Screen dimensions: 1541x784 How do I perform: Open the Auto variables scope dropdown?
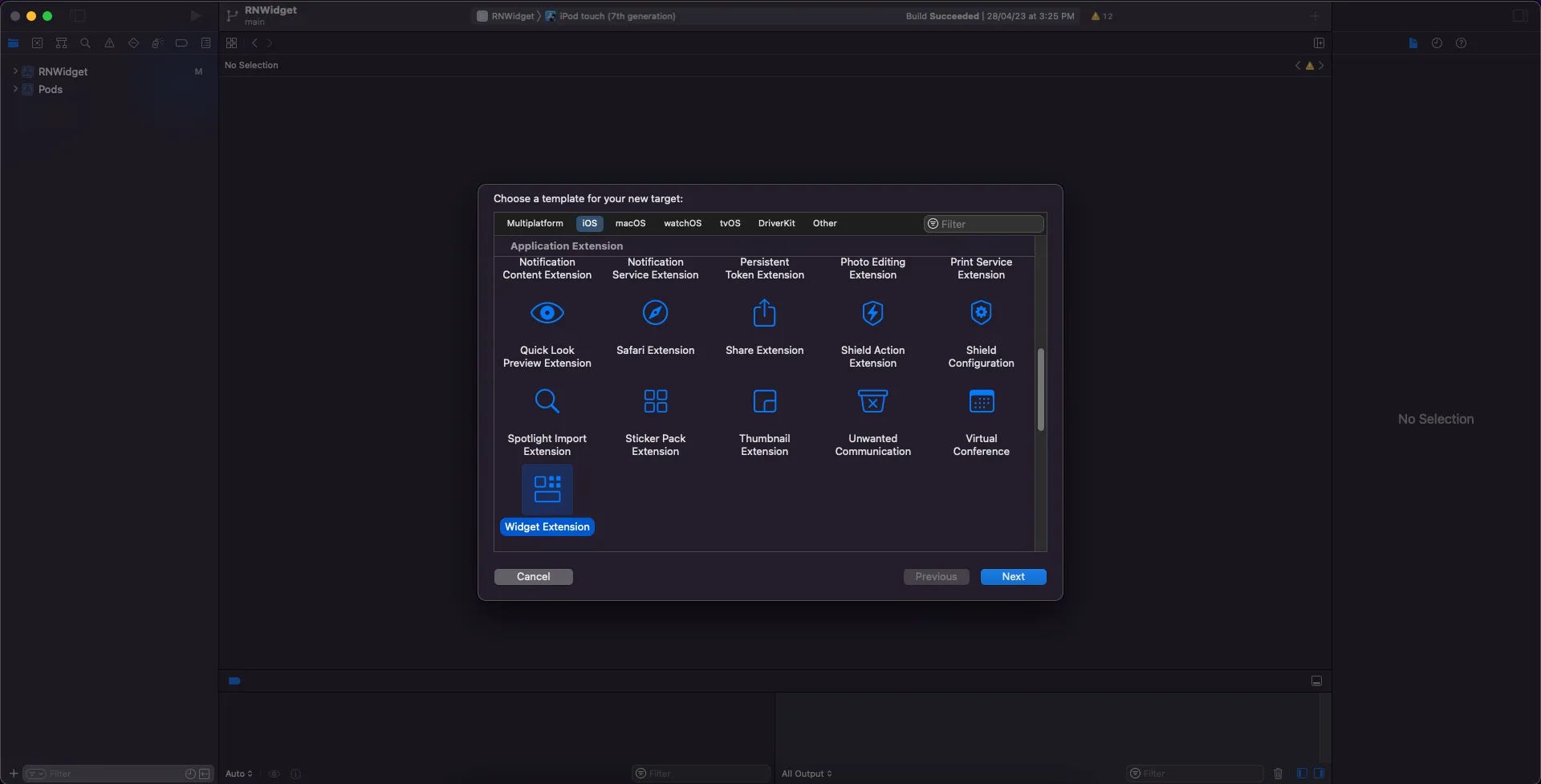239,774
